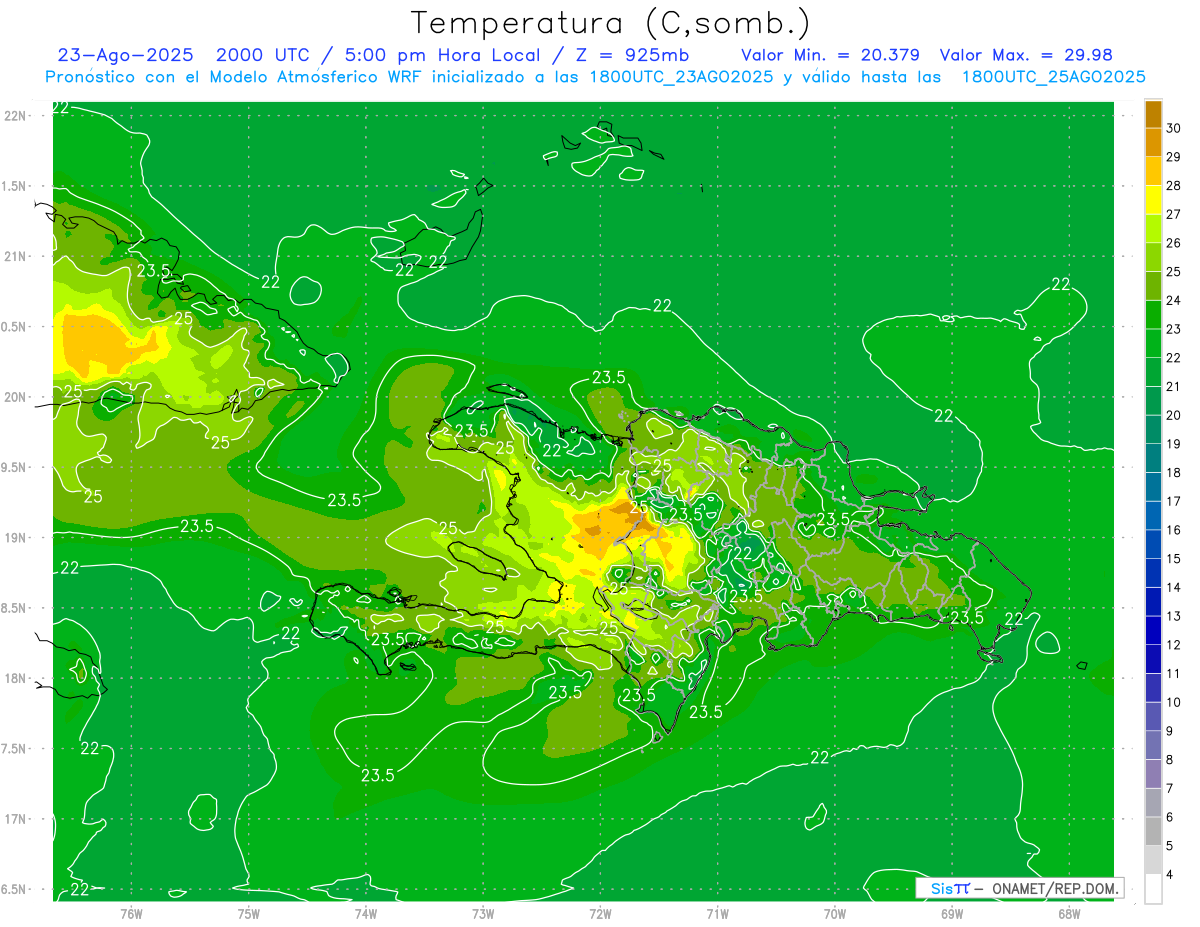Image resolution: width=1200 pixels, height=927 pixels.
Task: Click 'Pronóstico con el Modelo Atmósferico WRF' text
Action: (238, 77)
